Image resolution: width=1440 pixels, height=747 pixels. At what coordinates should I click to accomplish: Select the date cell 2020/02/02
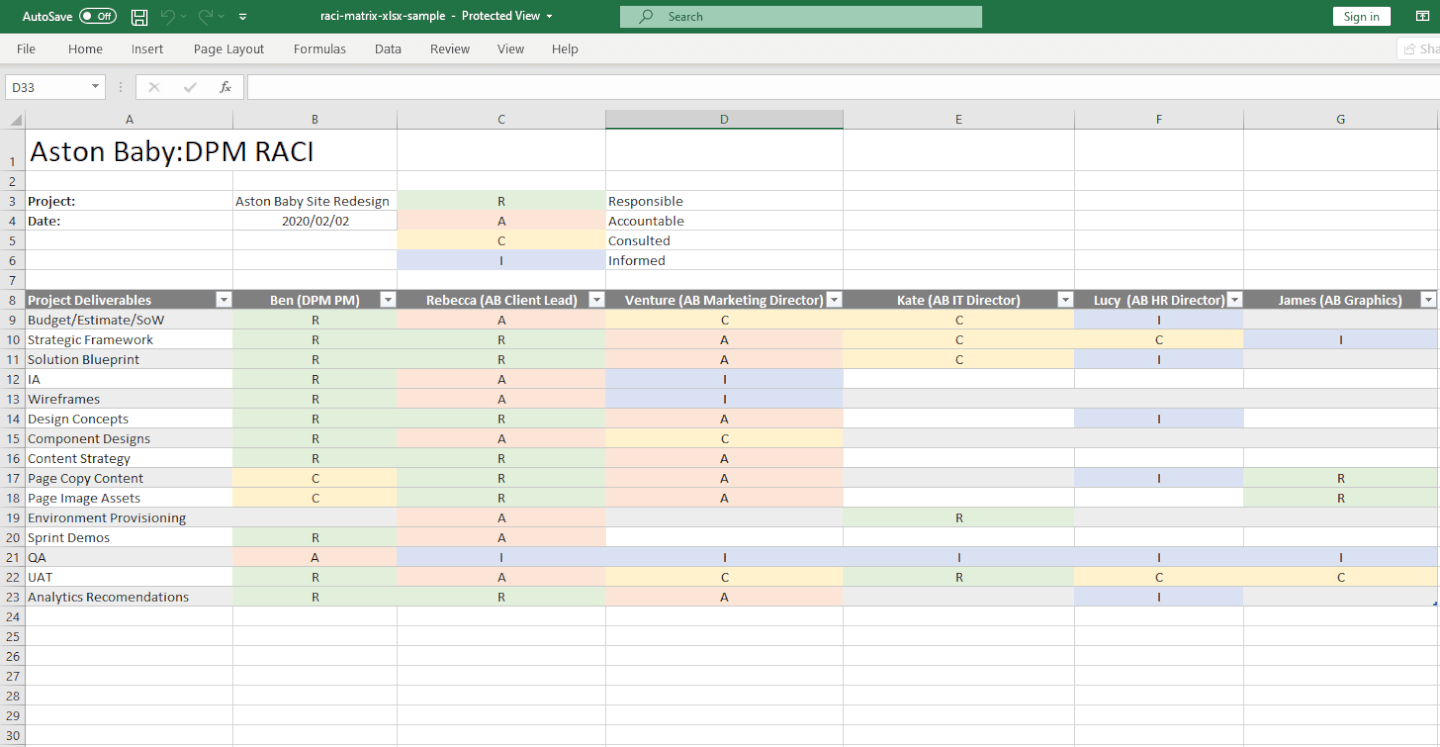click(315, 221)
